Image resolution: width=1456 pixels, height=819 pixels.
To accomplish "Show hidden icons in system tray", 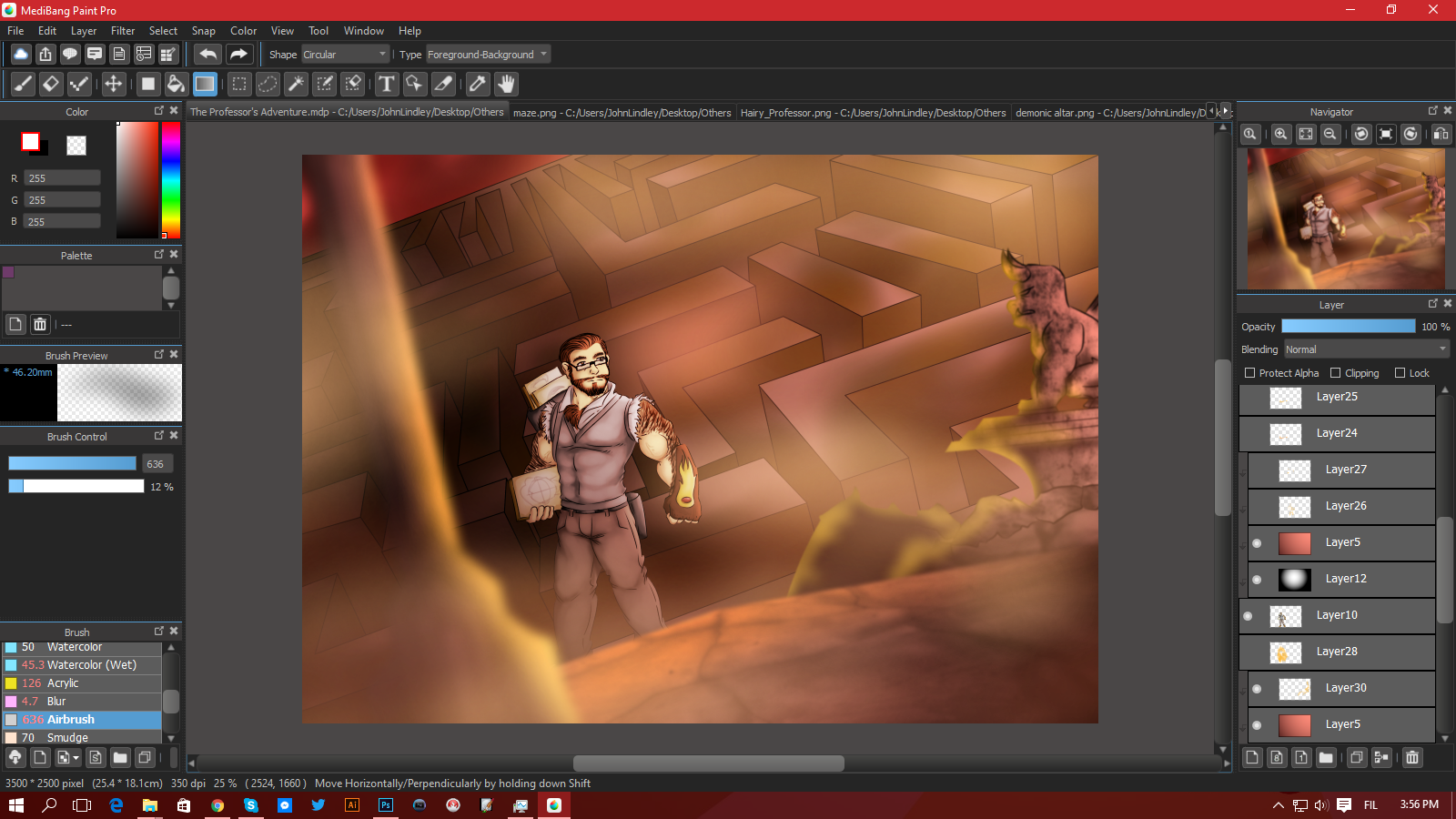I will coord(1278,805).
